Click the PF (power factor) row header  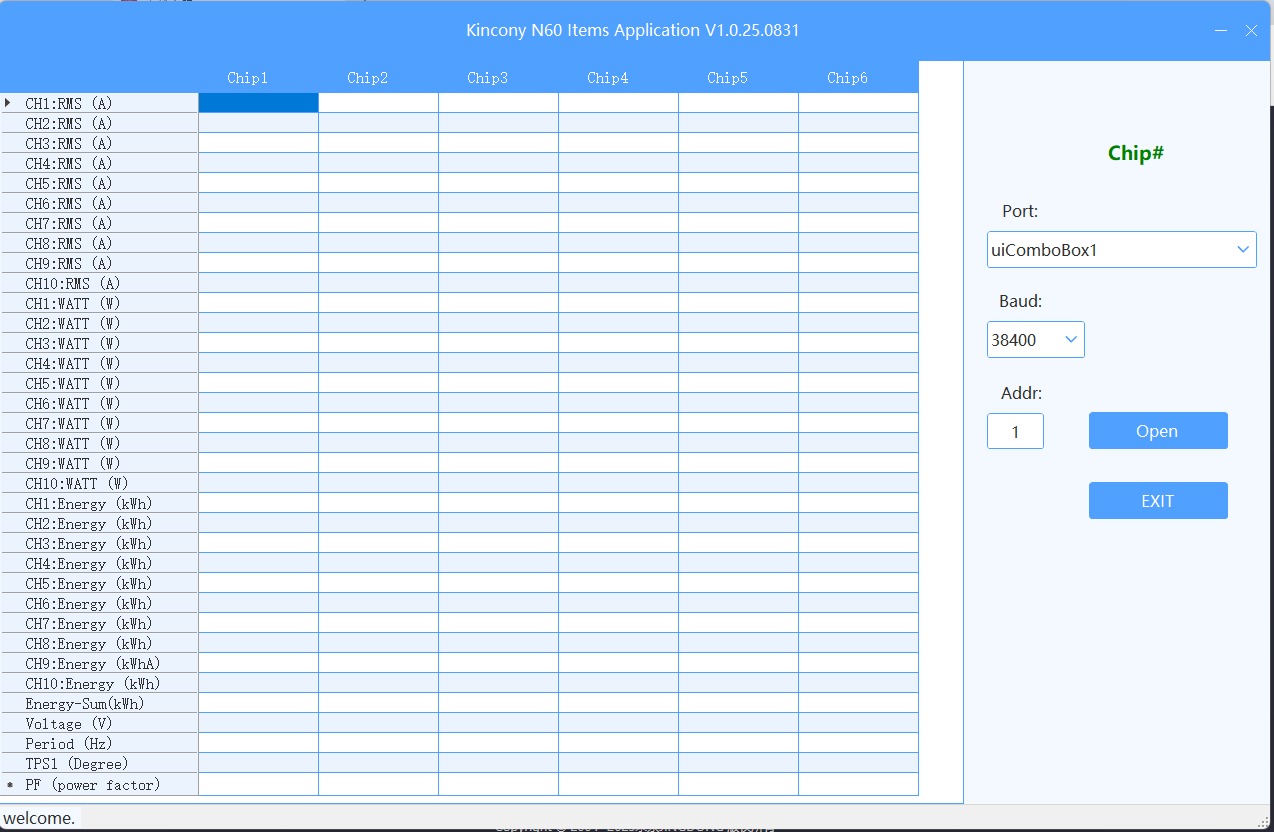tap(100, 785)
